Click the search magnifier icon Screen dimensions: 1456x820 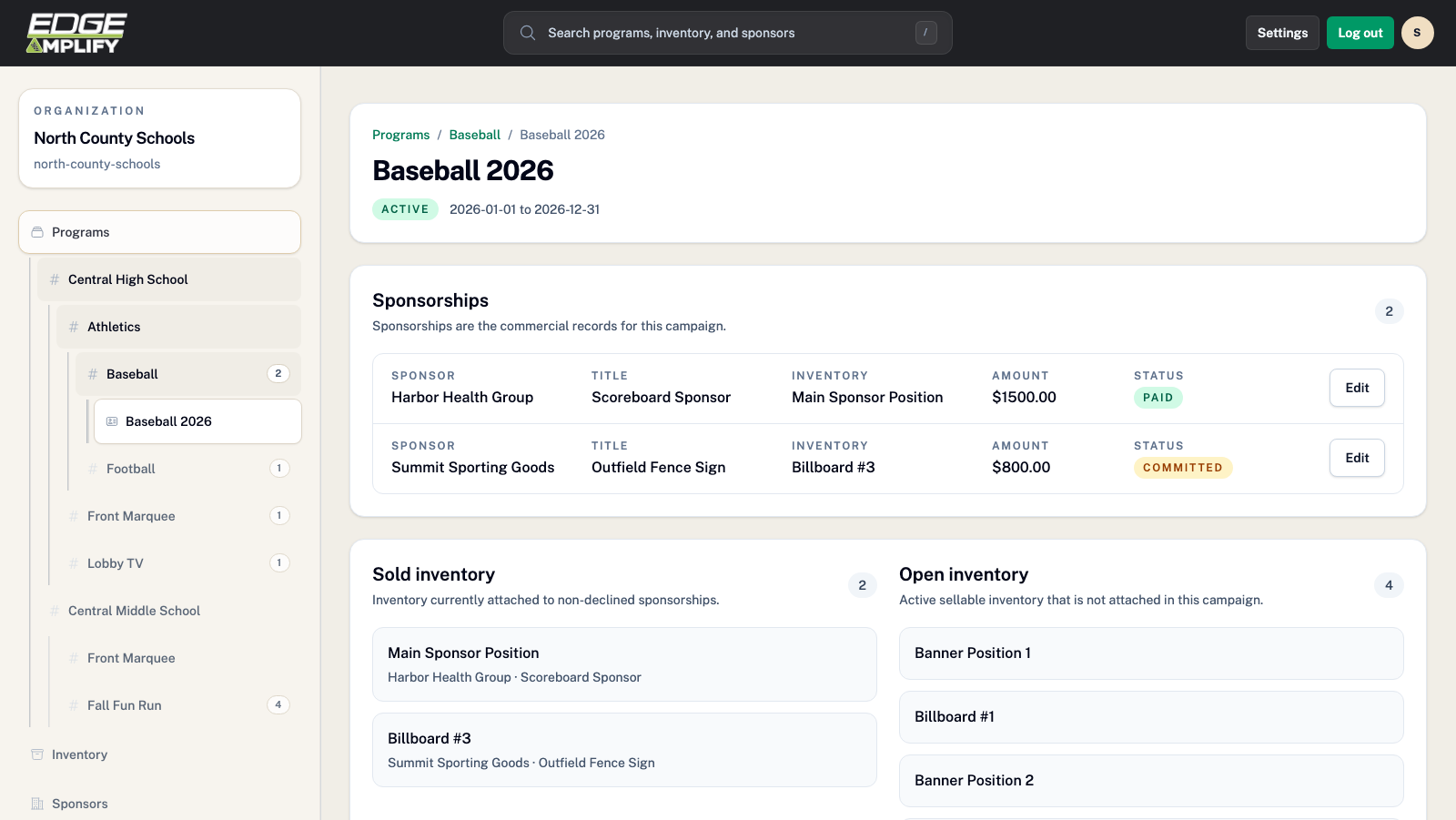pyautogui.click(x=528, y=33)
